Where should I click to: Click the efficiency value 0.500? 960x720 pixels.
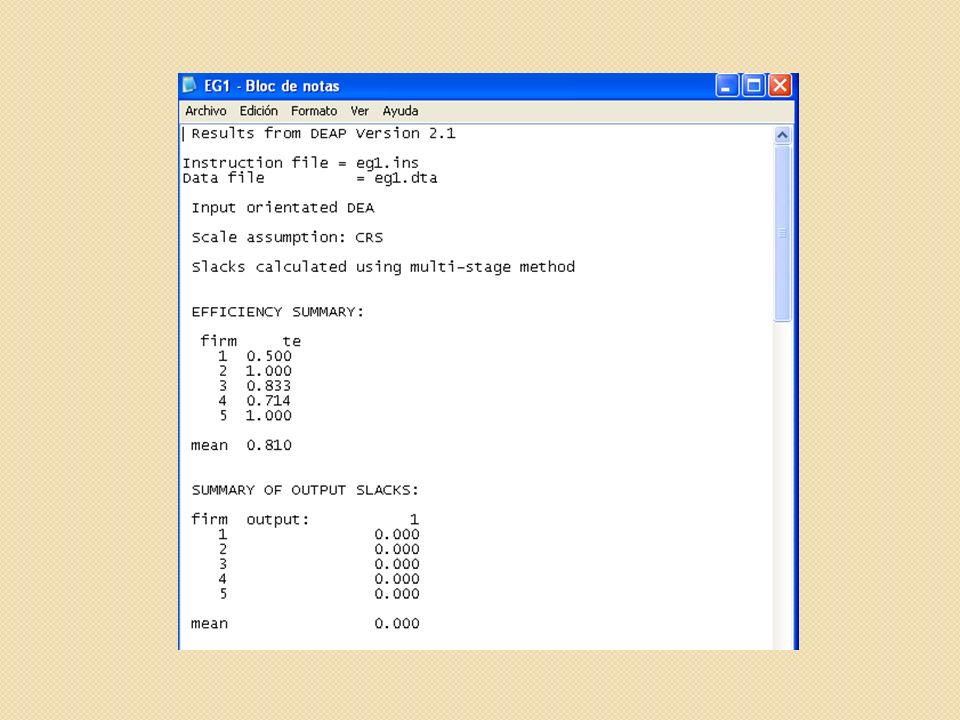[x=269, y=356]
